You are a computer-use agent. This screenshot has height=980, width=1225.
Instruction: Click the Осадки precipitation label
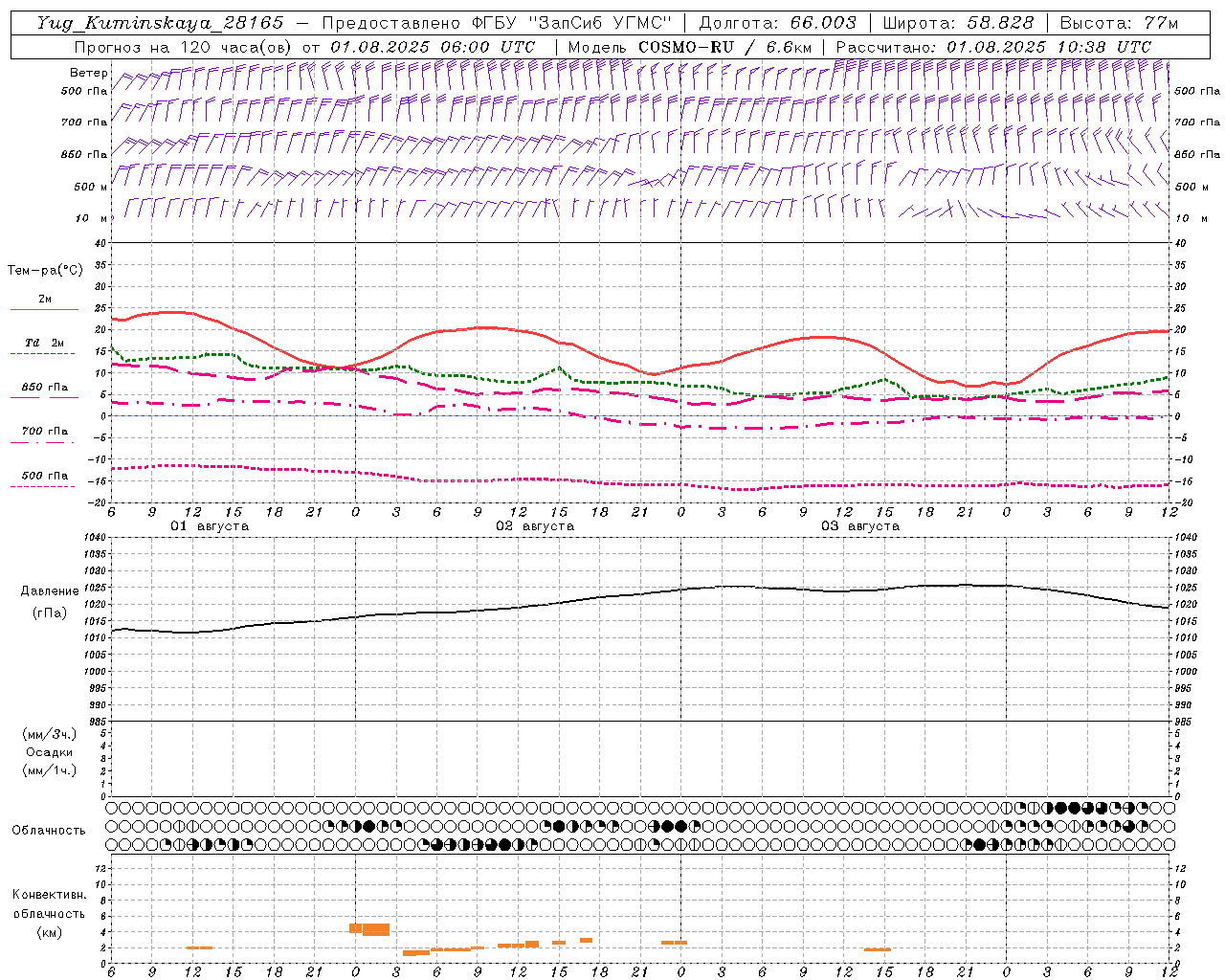tap(50, 752)
